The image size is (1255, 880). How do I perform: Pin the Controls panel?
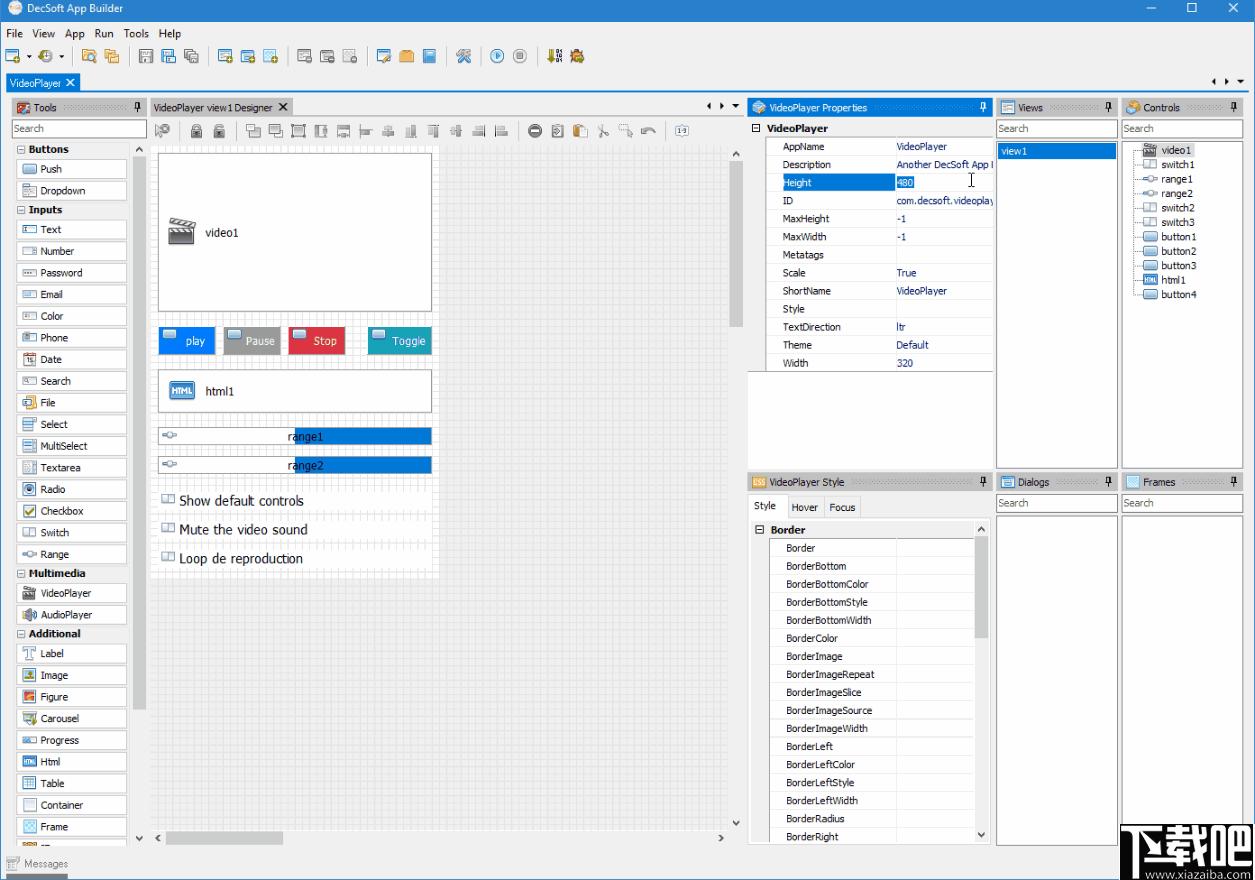(1234, 107)
